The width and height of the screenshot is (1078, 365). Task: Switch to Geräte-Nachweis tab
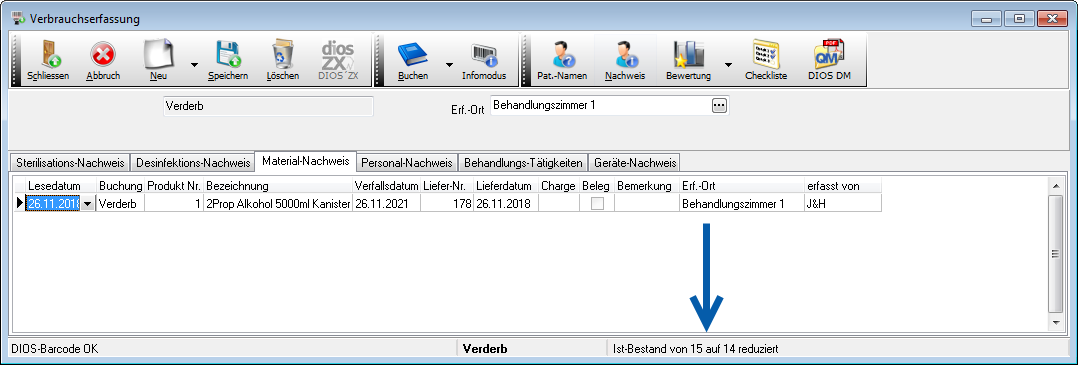coord(635,163)
